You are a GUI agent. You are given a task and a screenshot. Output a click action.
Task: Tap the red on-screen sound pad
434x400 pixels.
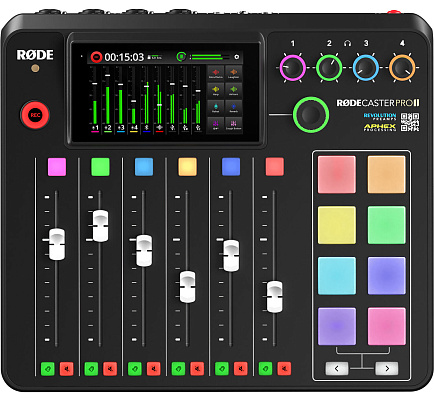(x=216, y=73)
